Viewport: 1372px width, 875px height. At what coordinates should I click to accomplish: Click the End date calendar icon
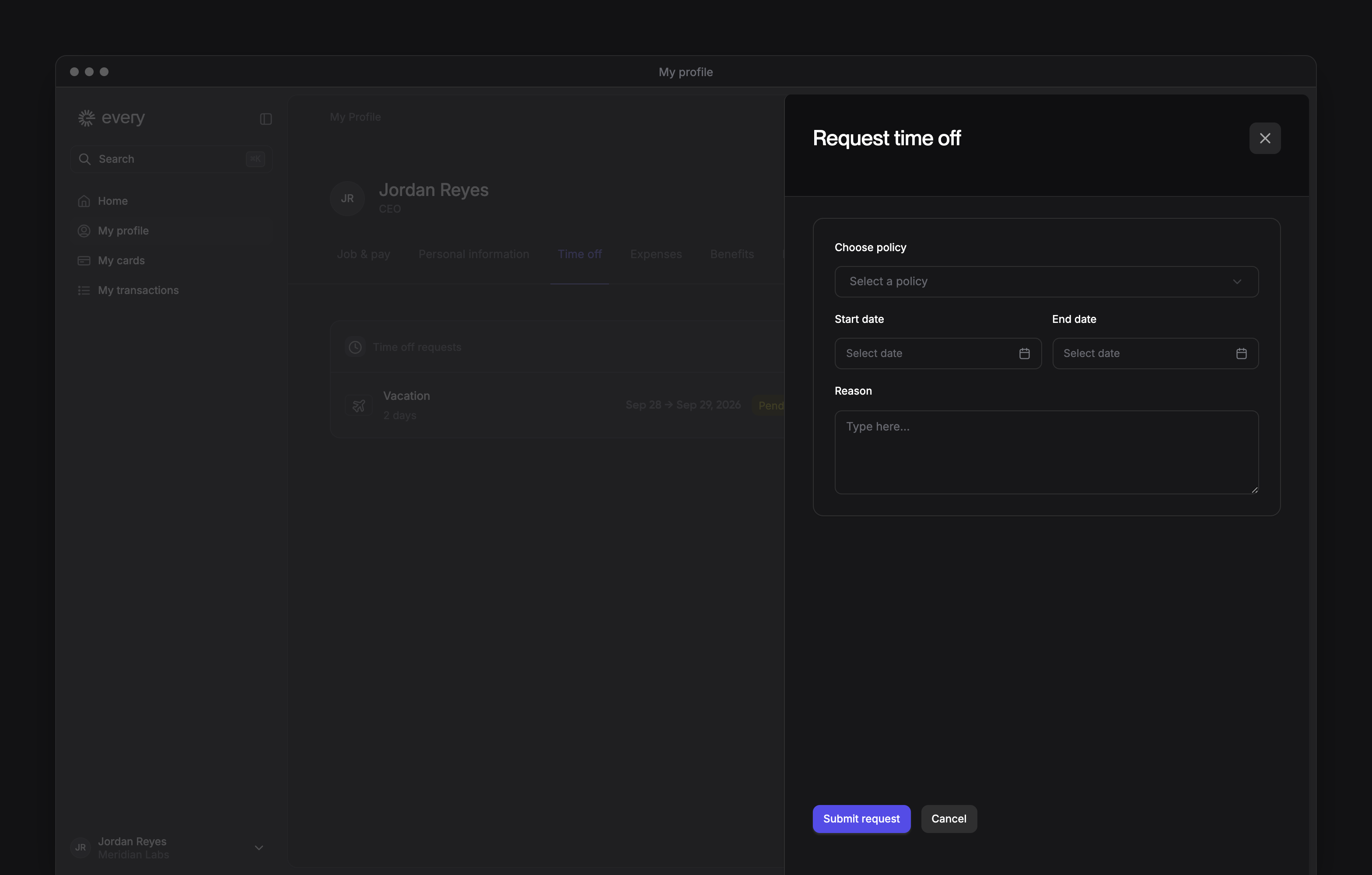coord(1242,354)
